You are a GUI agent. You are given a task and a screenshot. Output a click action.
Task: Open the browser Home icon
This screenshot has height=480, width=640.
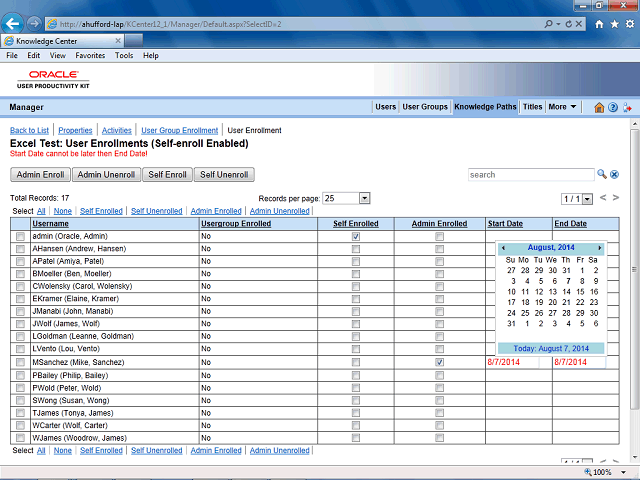tap(599, 24)
